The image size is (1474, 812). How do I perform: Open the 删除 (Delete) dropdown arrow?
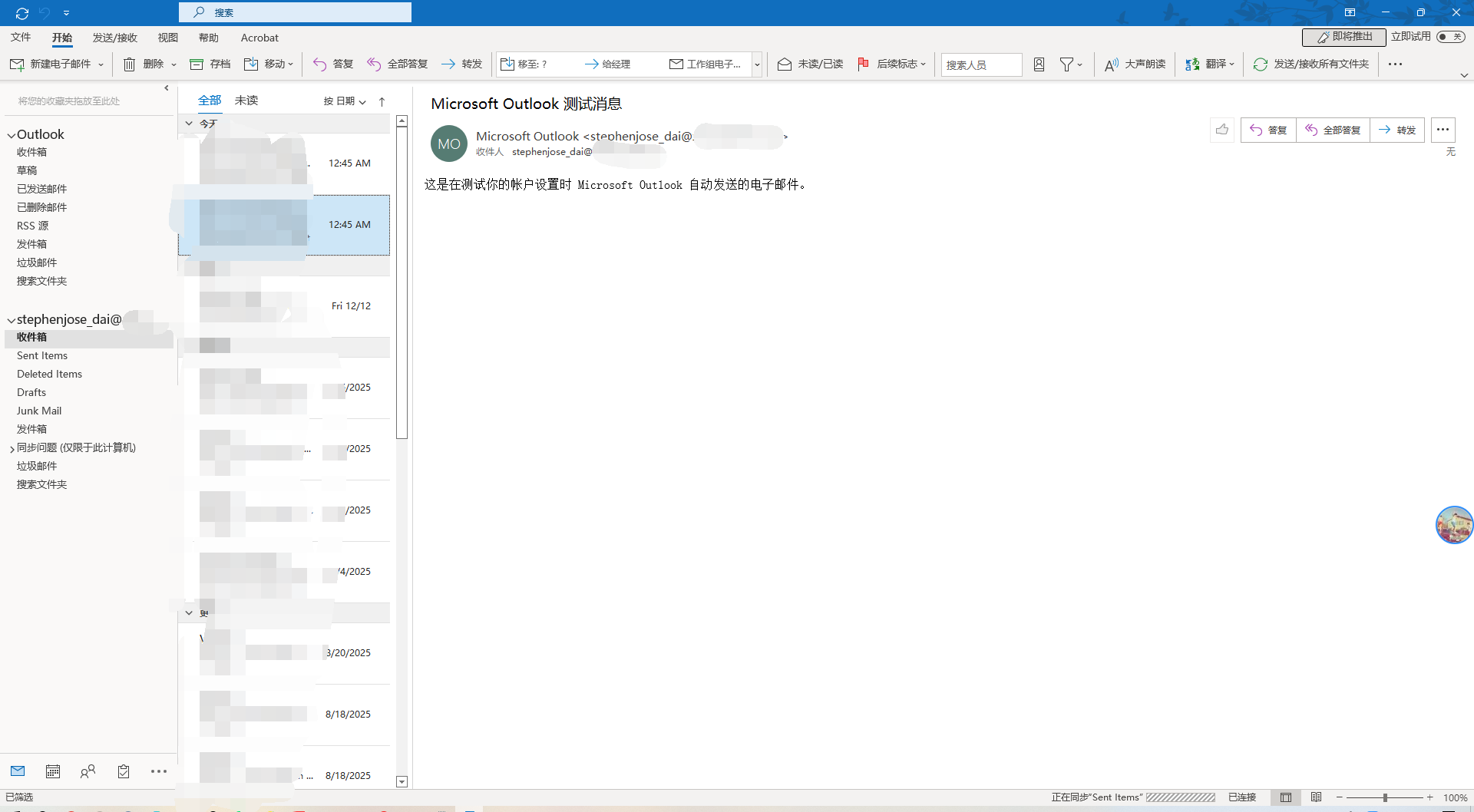(x=174, y=64)
